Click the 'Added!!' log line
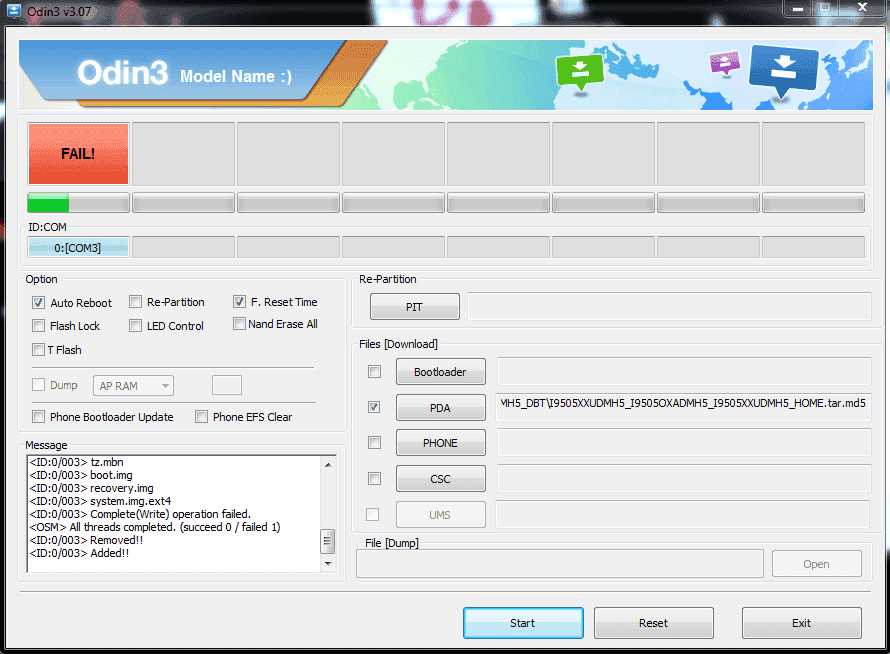 coord(79,553)
